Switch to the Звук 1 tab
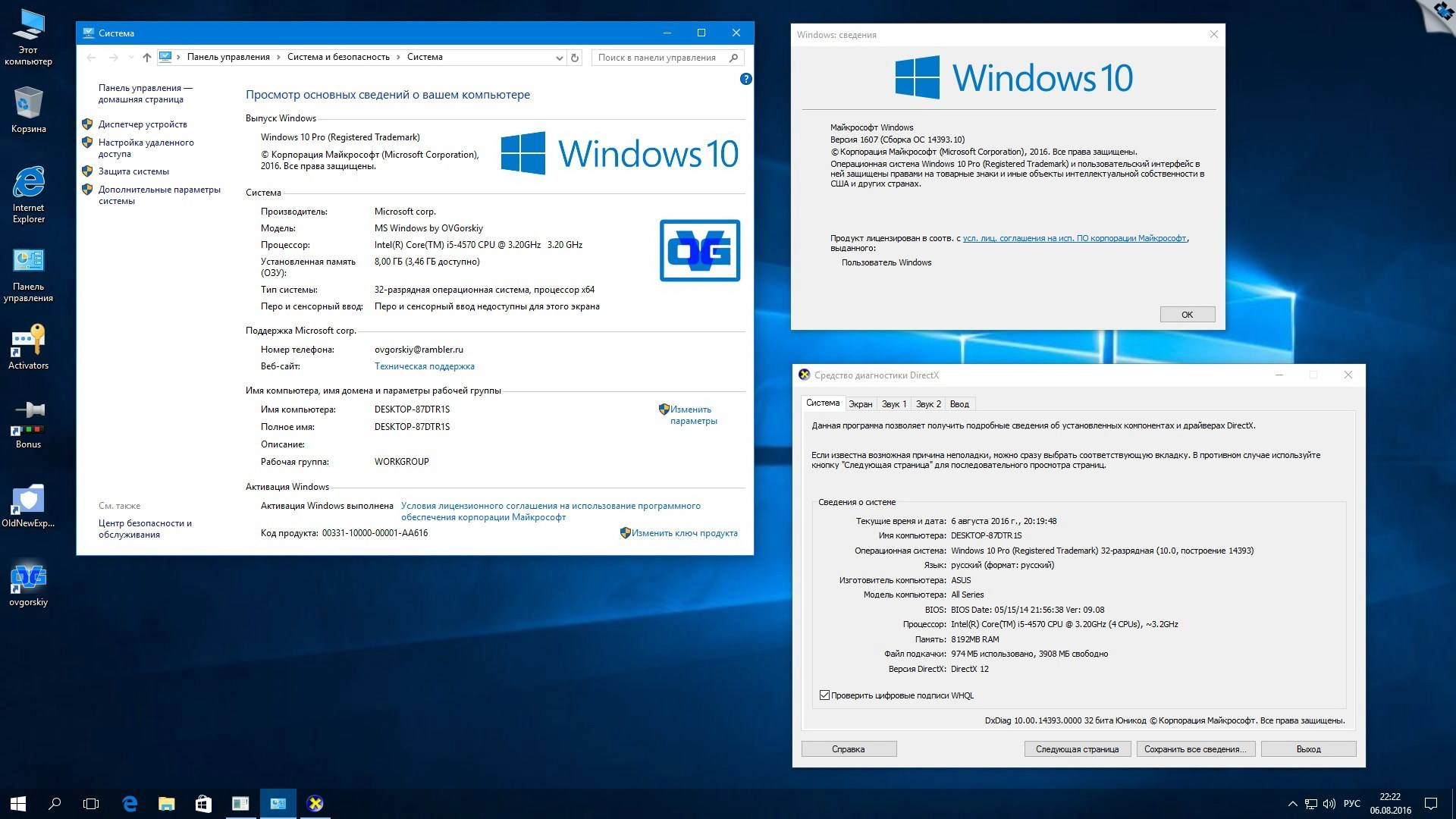The width and height of the screenshot is (1456, 819). click(893, 404)
